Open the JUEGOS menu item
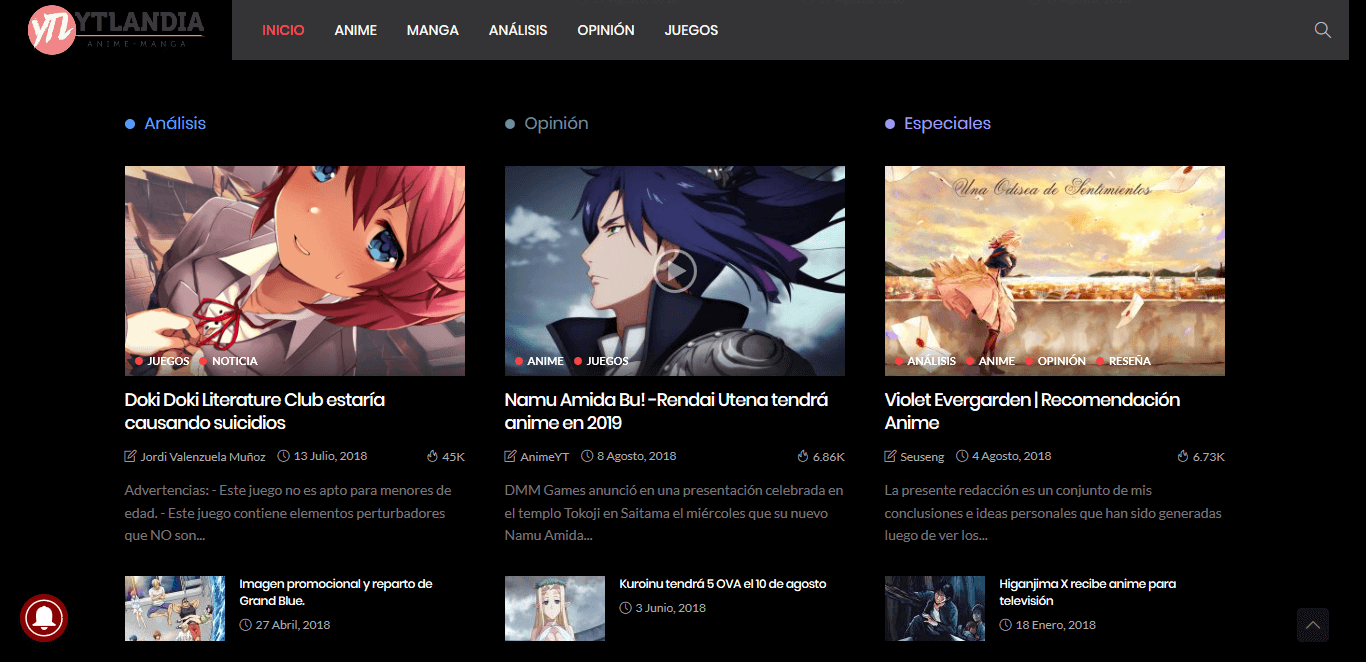The height and width of the screenshot is (662, 1366). point(692,30)
